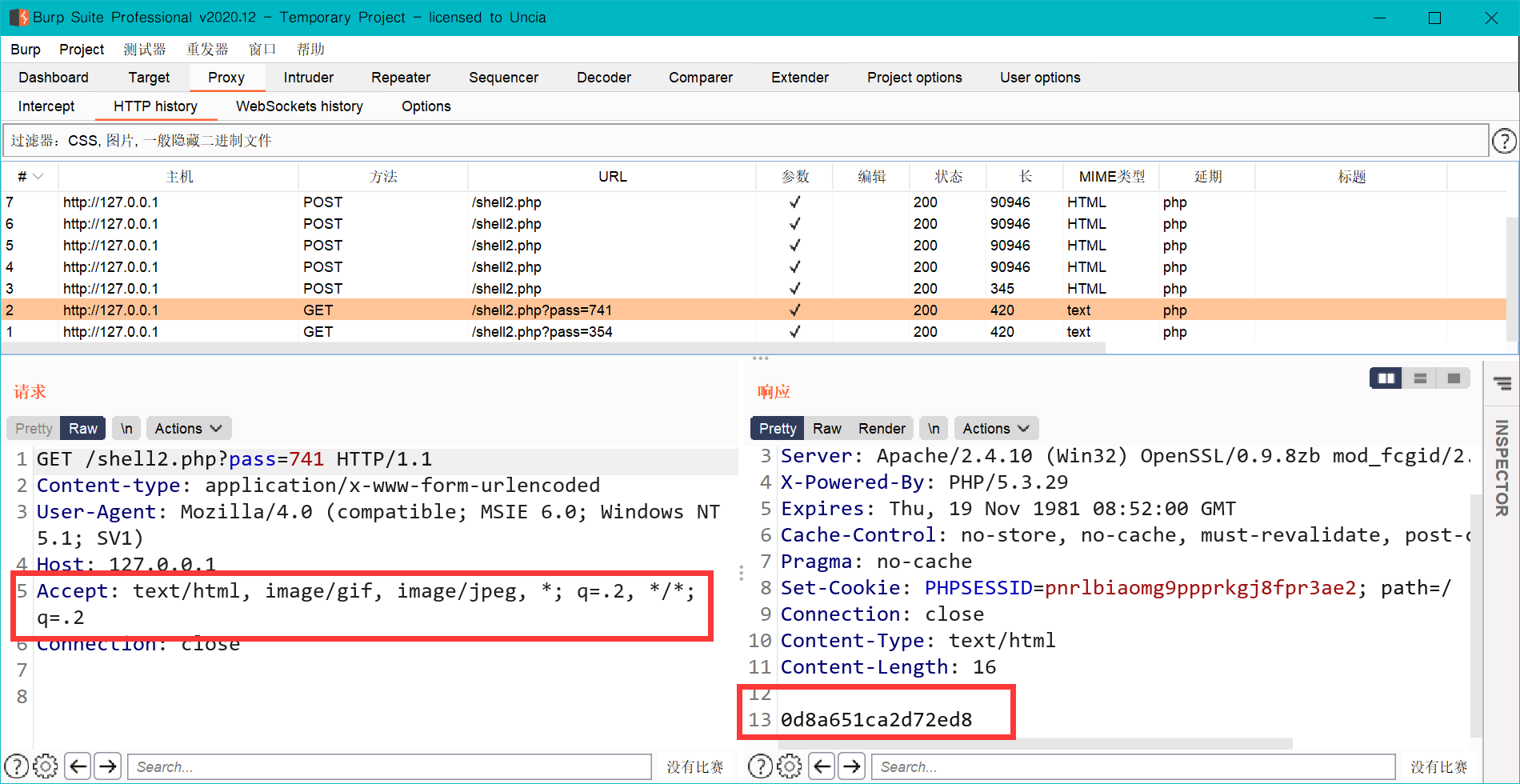
Task: Sort history by the # column chevron
Action: tap(38, 177)
